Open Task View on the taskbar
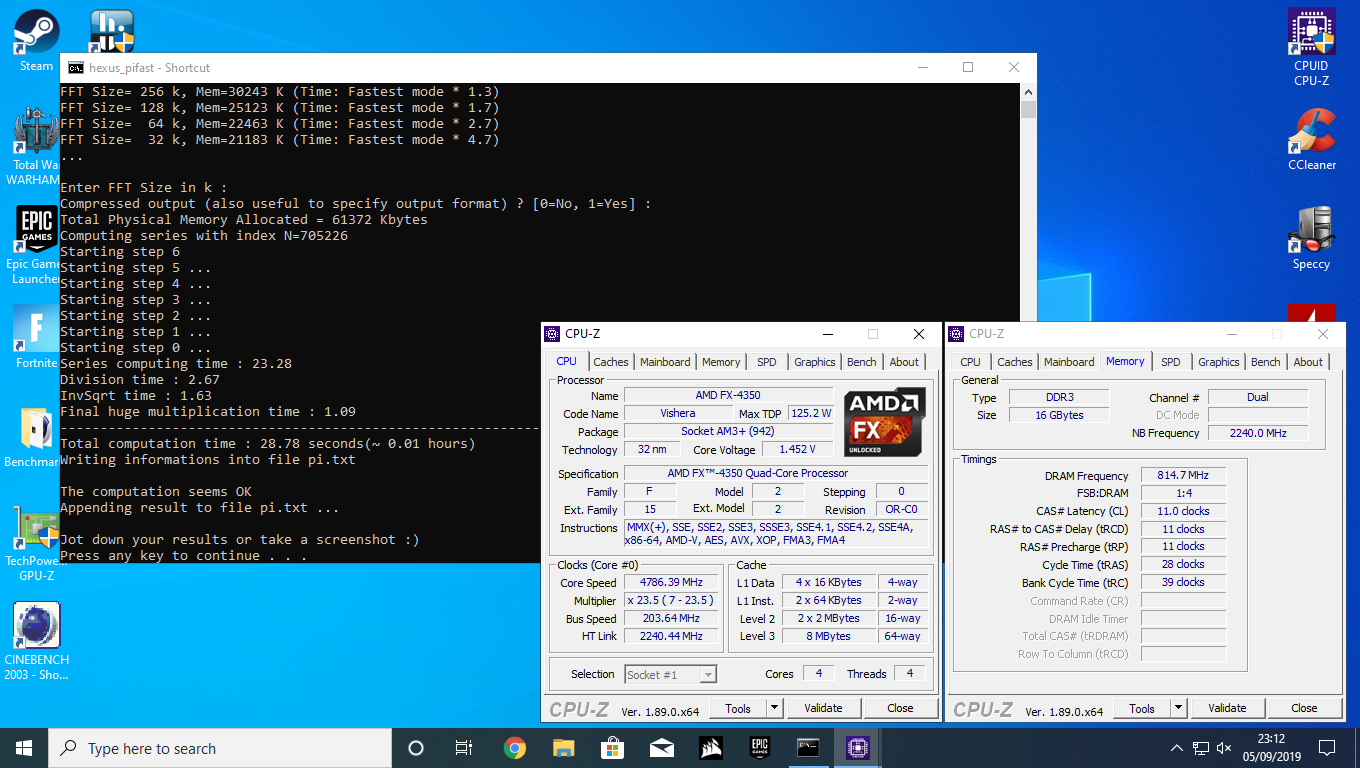 pos(464,748)
